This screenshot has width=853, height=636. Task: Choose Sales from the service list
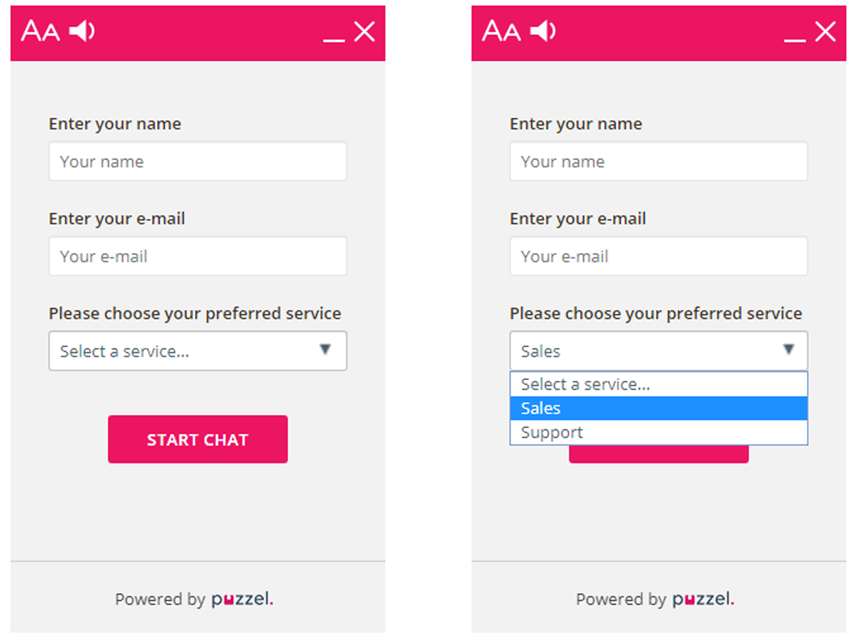pos(658,408)
